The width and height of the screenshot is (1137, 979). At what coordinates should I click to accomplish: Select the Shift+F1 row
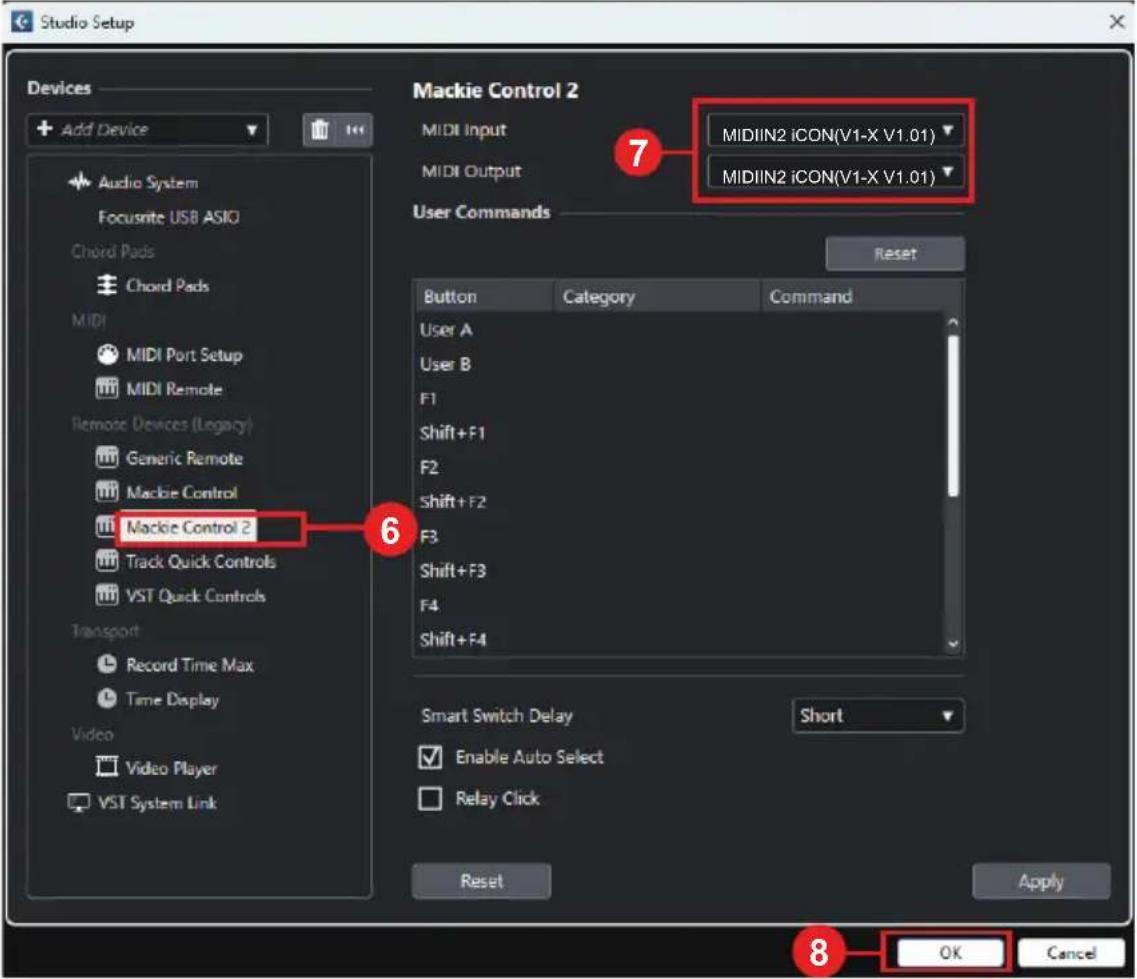click(x=680, y=433)
